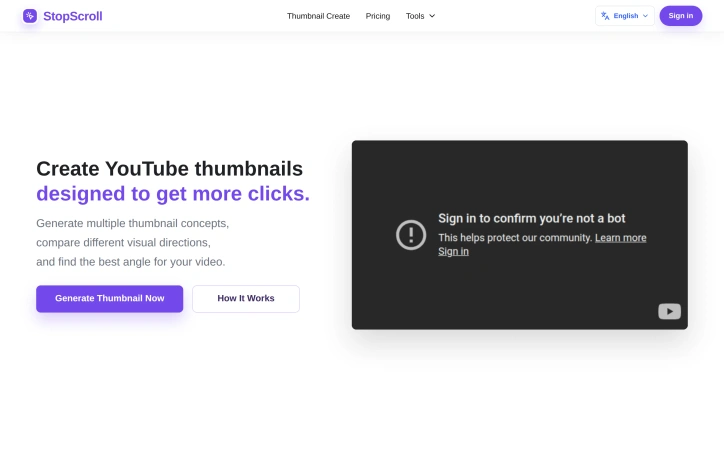Click 'Generate multiple thumbnail concepts,' text
The width and height of the screenshot is (724, 452).
(x=133, y=223)
